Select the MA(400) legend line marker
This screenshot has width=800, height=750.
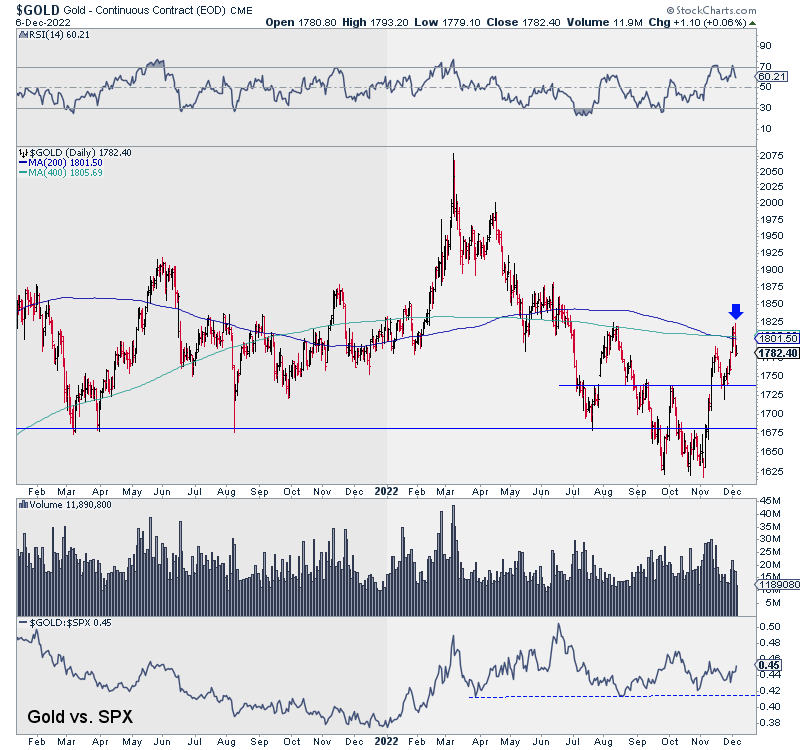pyautogui.click(x=22, y=173)
